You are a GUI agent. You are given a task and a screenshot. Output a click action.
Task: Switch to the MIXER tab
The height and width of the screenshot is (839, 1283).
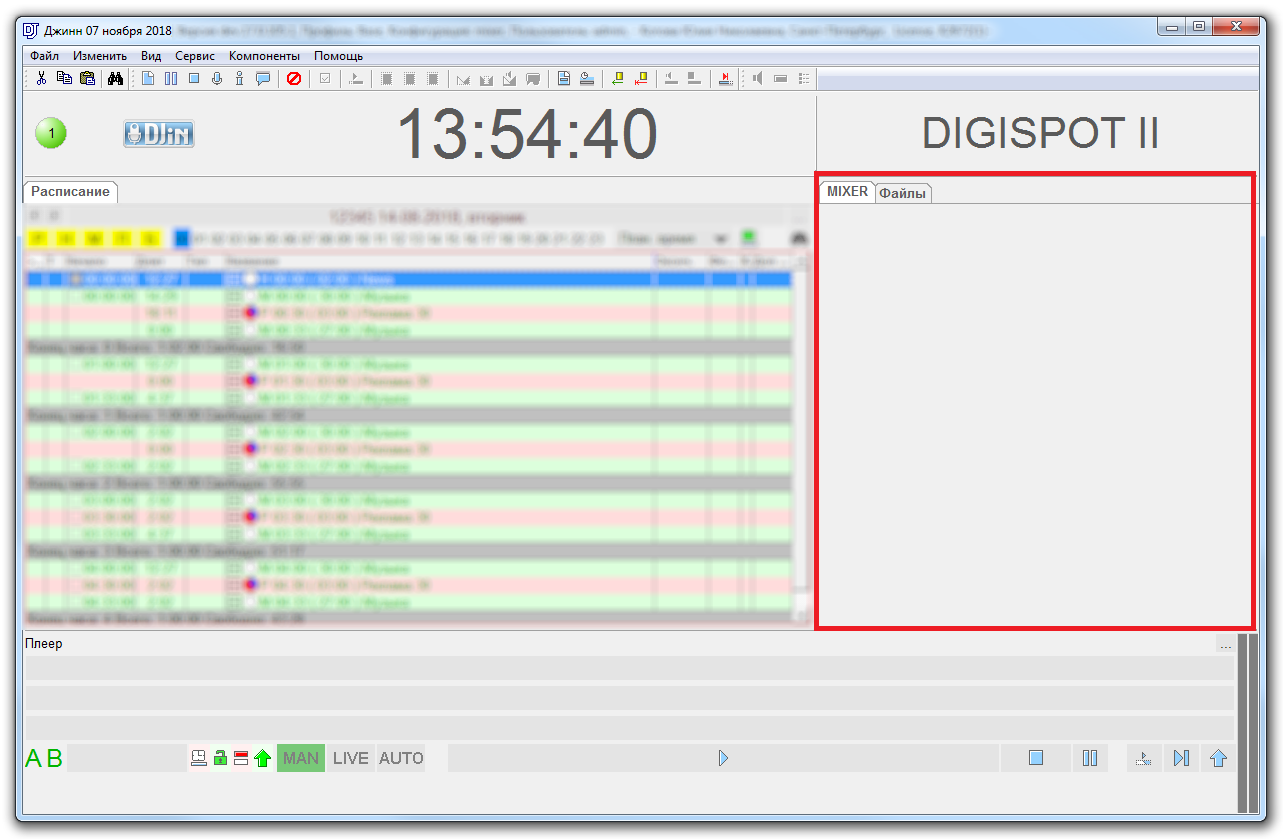click(x=847, y=191)
